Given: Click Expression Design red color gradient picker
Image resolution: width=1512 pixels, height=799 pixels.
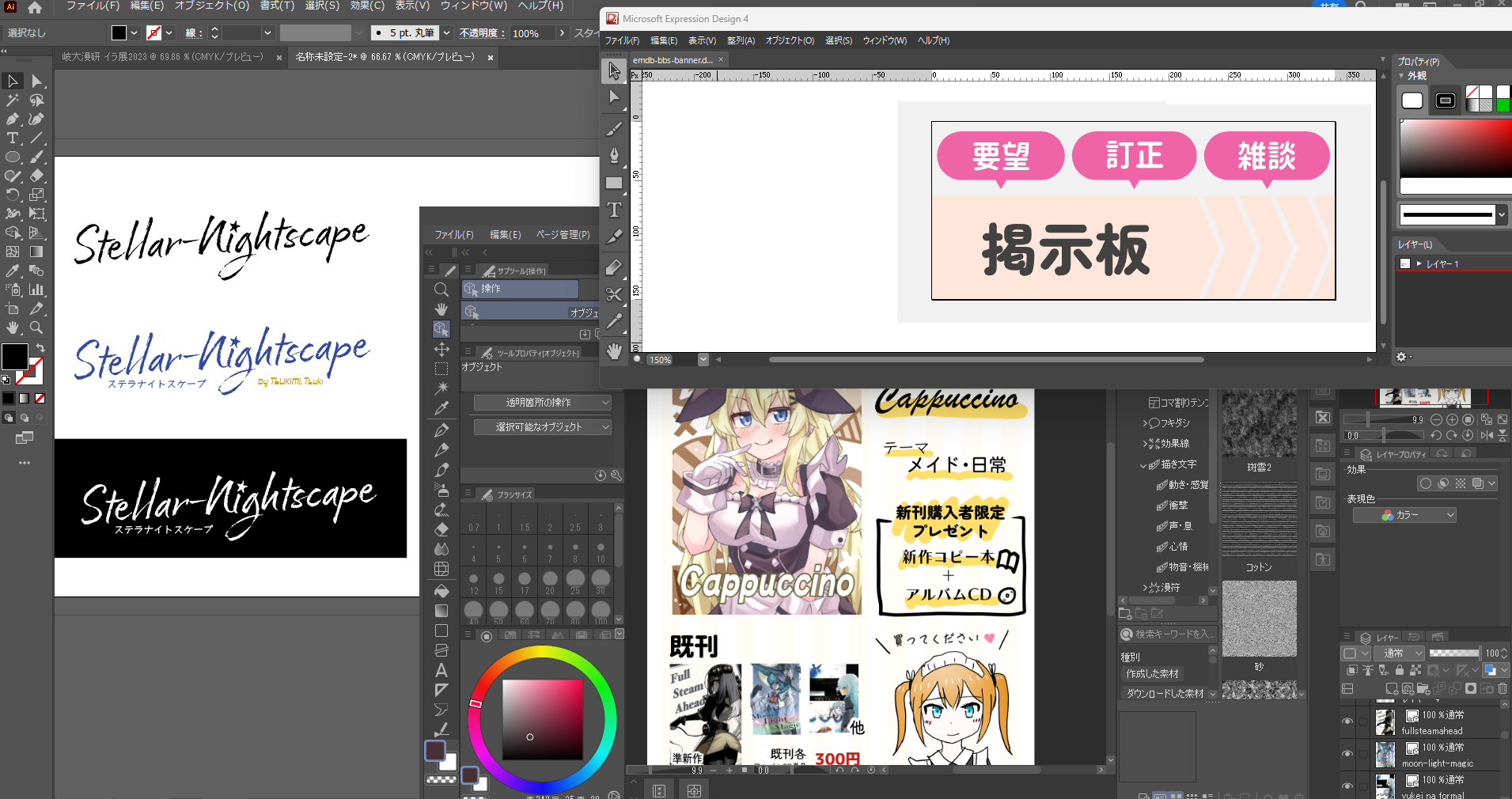Looking at the screenshot, I should click(x=1456, y=149).
